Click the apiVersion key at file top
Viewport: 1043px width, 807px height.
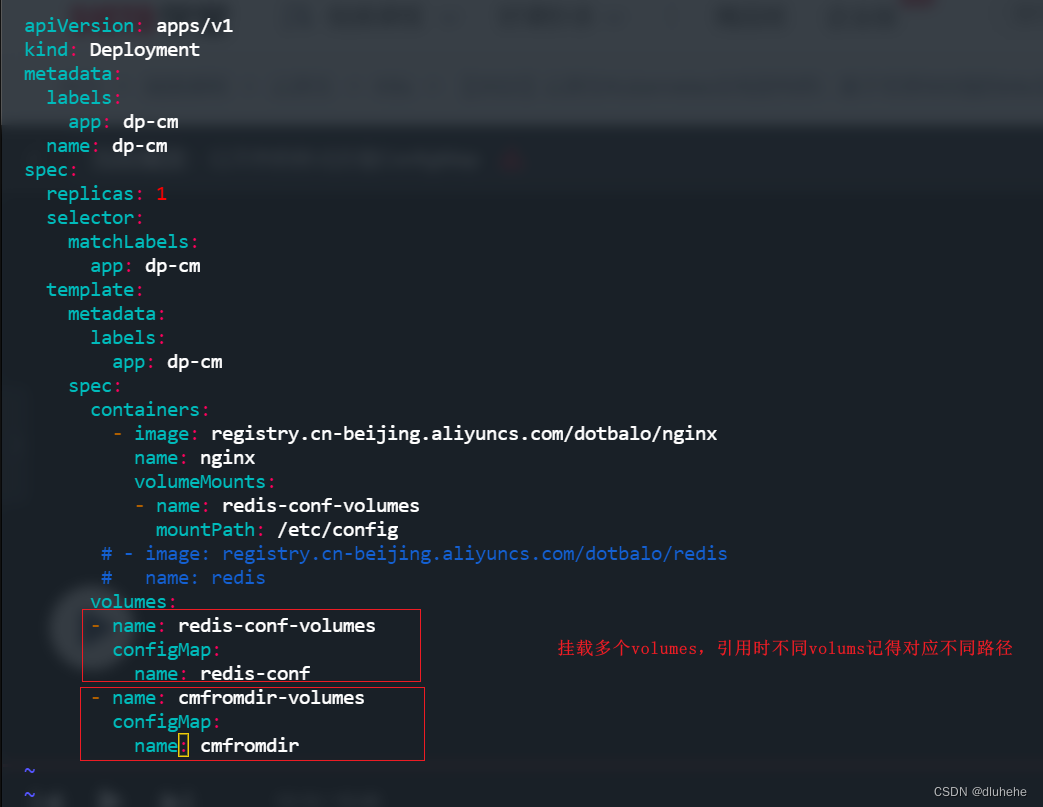[78, 25]
